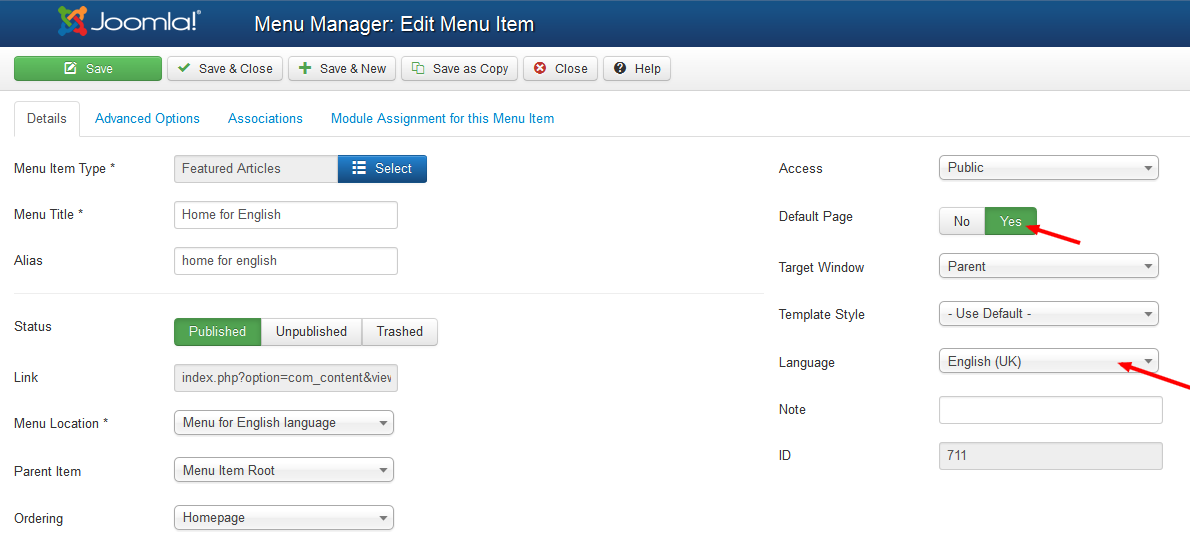Open Help via question mark icon
The image size is (1190, 555).
point(620,68)
